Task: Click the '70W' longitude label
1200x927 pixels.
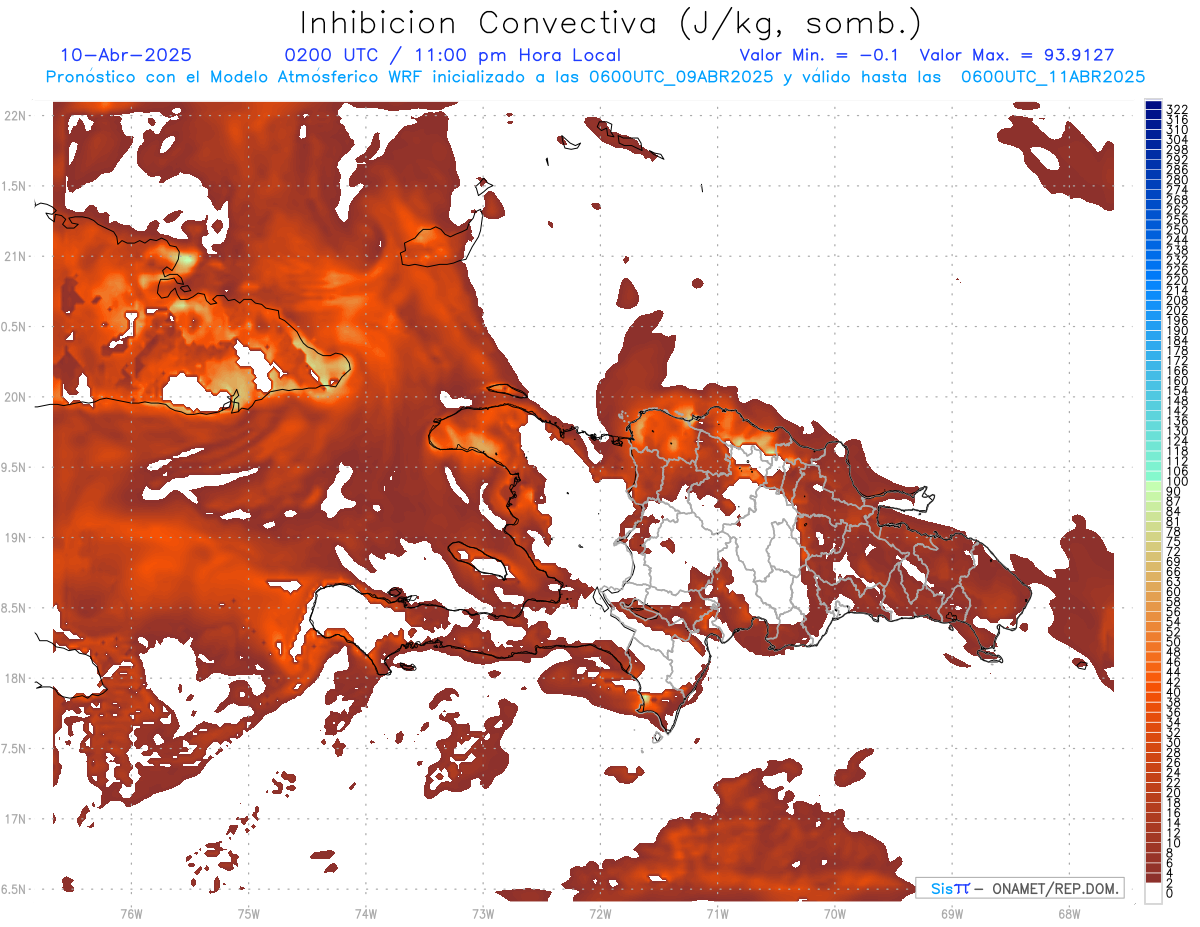Action: 834,913
